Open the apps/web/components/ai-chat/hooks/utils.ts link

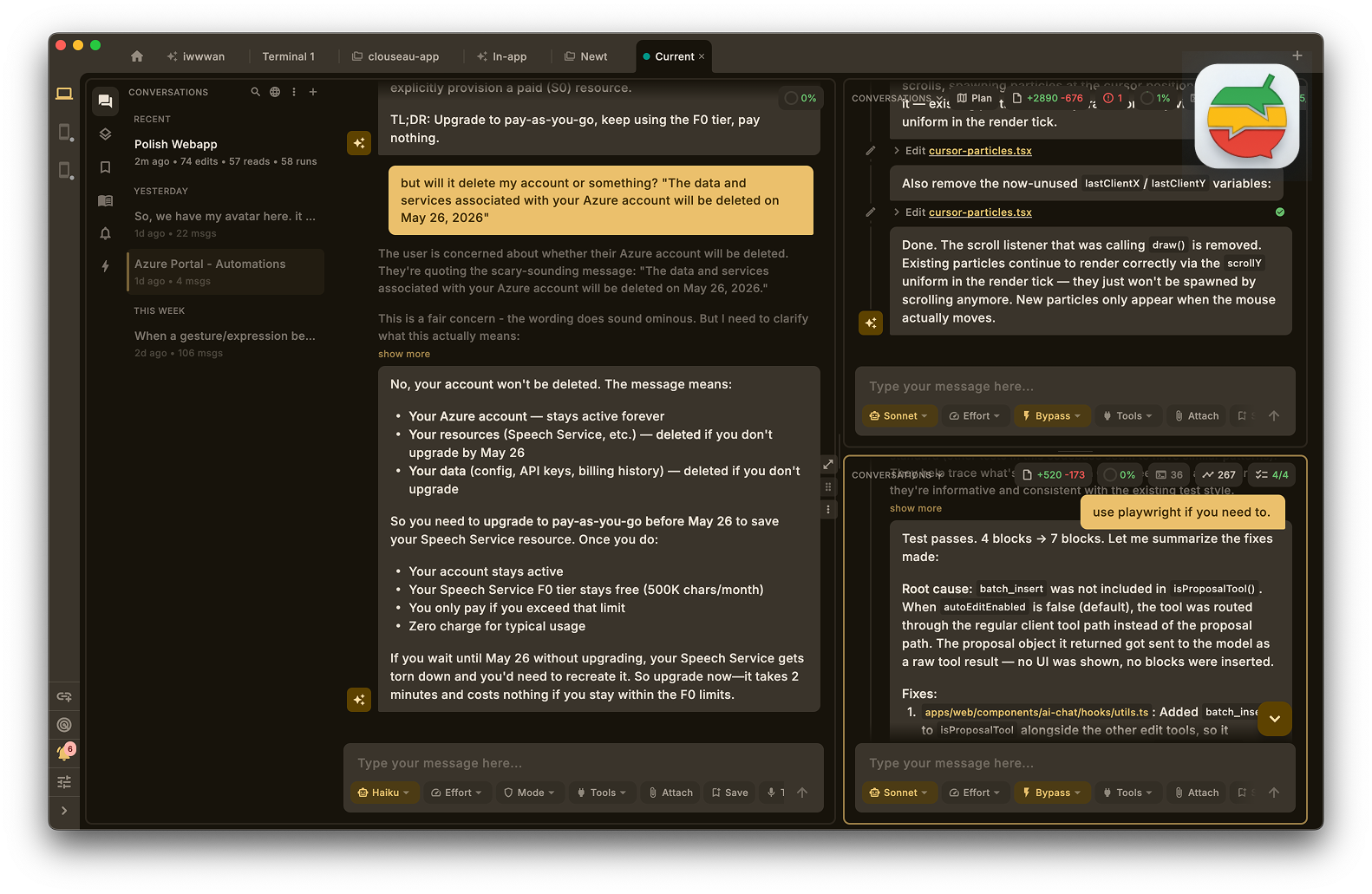click(x=1036, y=712)
